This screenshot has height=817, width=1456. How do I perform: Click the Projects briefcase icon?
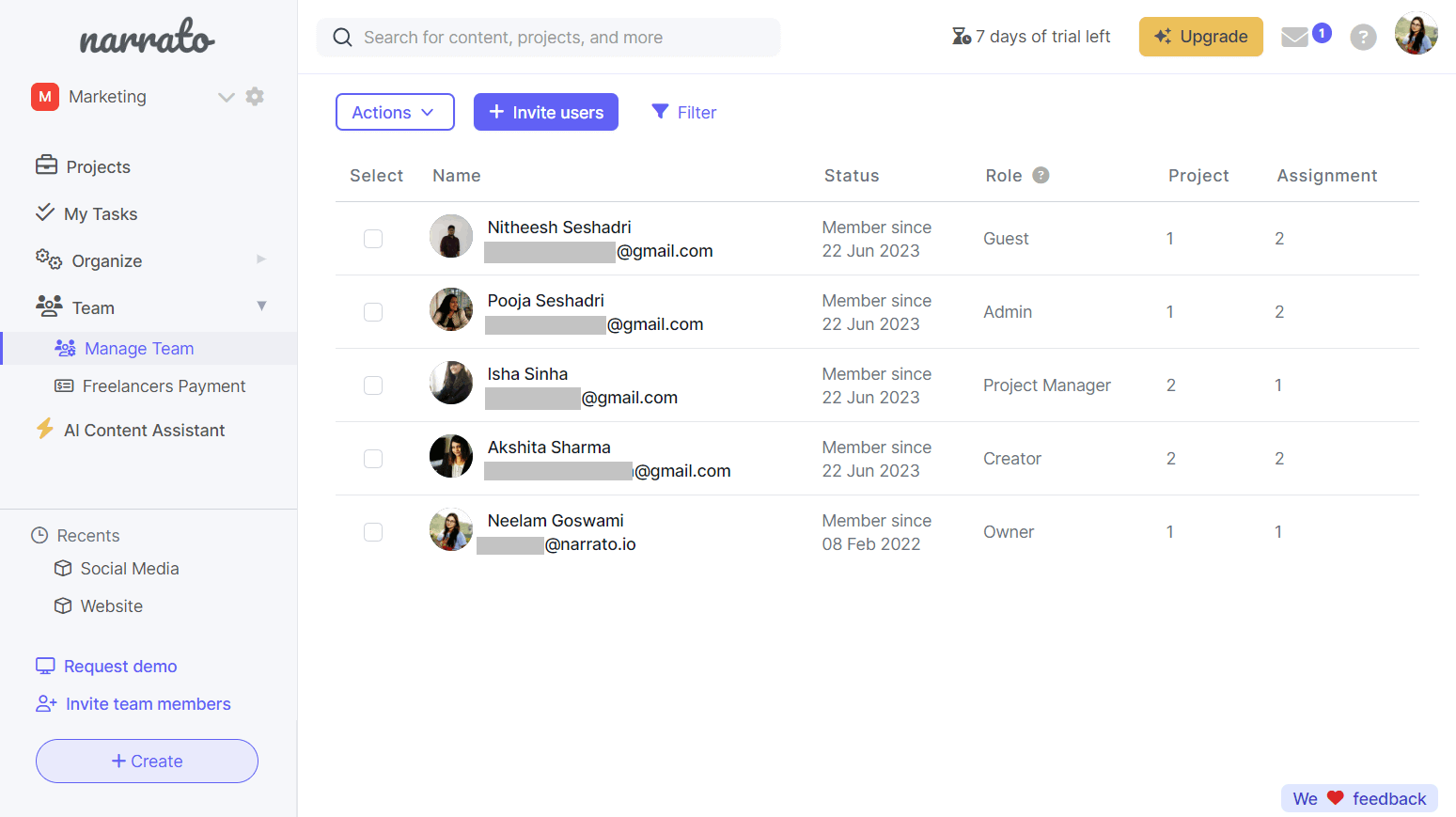pyautogui.click(x=46, y=165)
